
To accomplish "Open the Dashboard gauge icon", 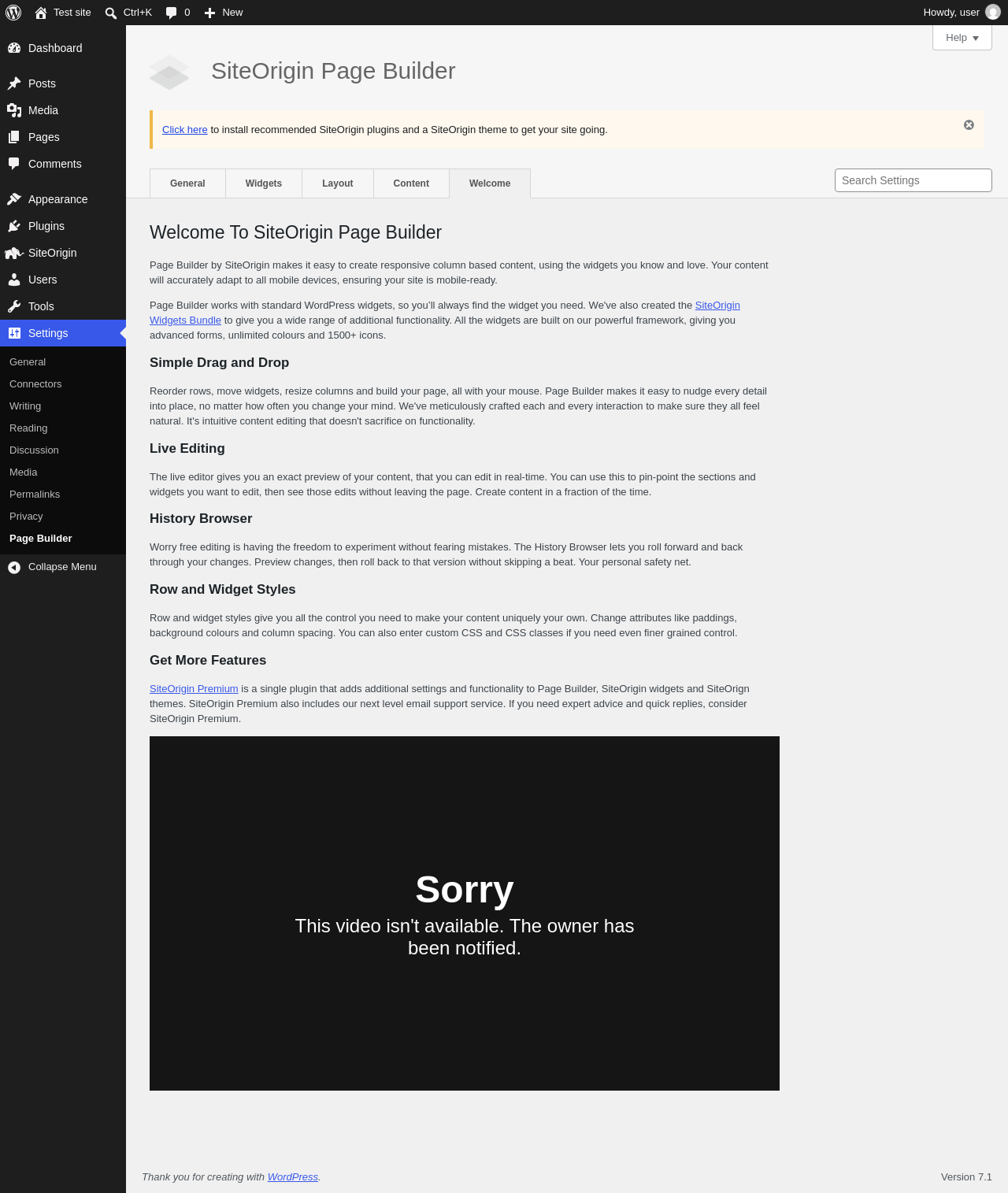I will tap(14, 48).
